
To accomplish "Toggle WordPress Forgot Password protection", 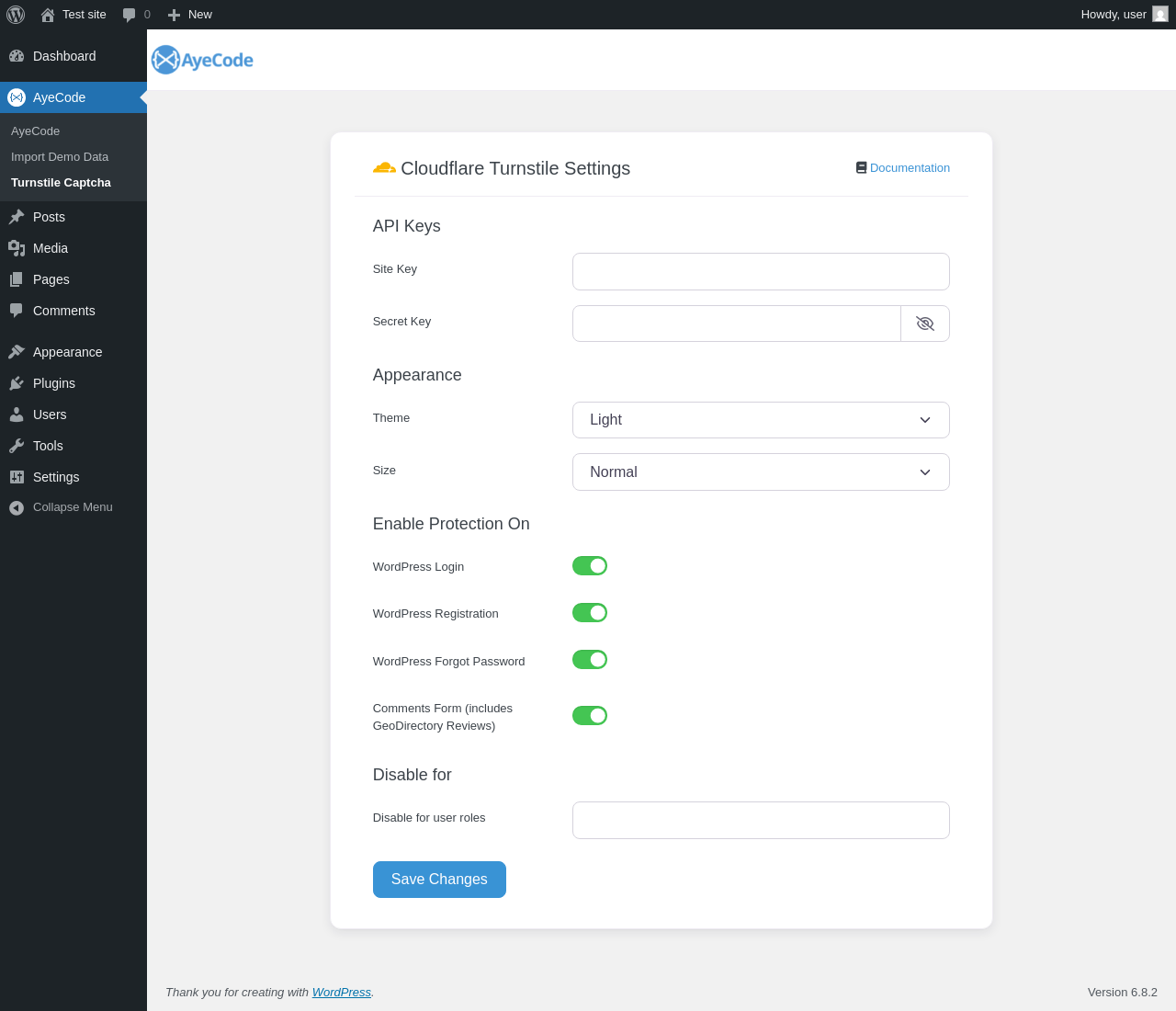I will (590, 660).
